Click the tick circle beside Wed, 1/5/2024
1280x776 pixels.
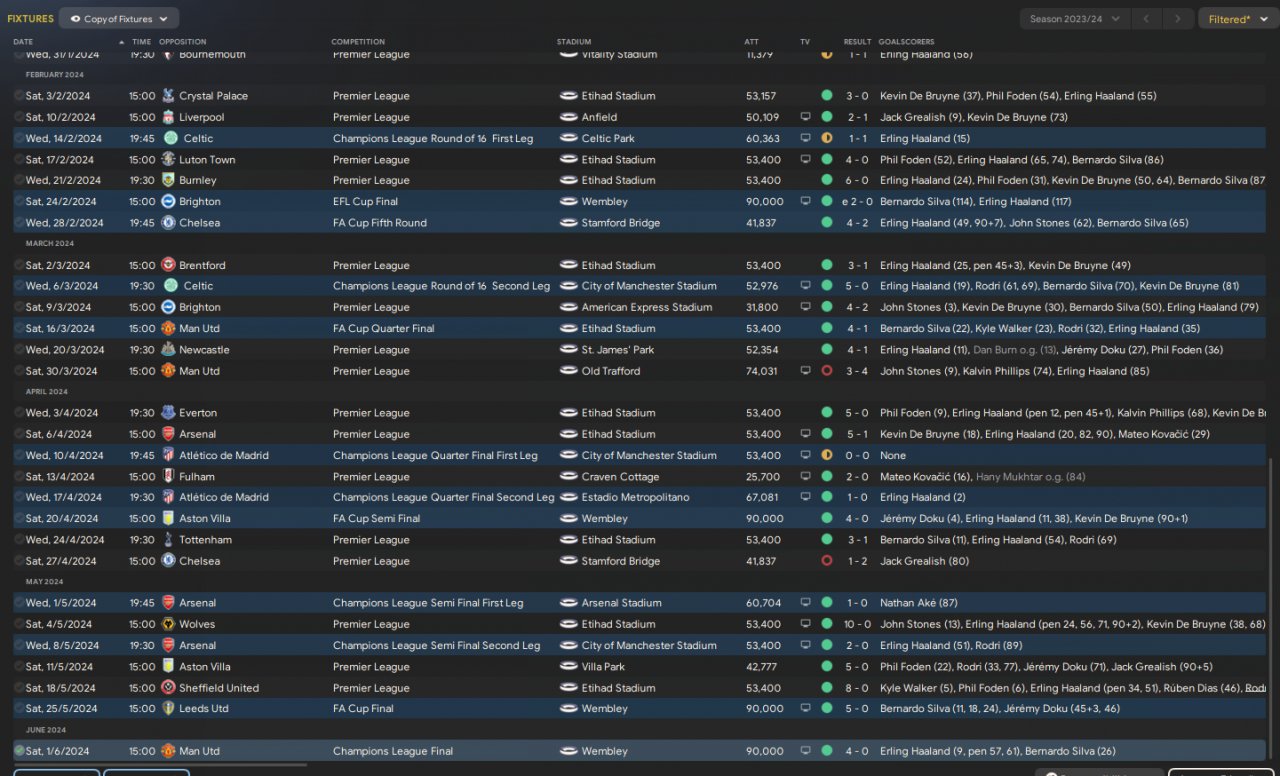(19, 603)
